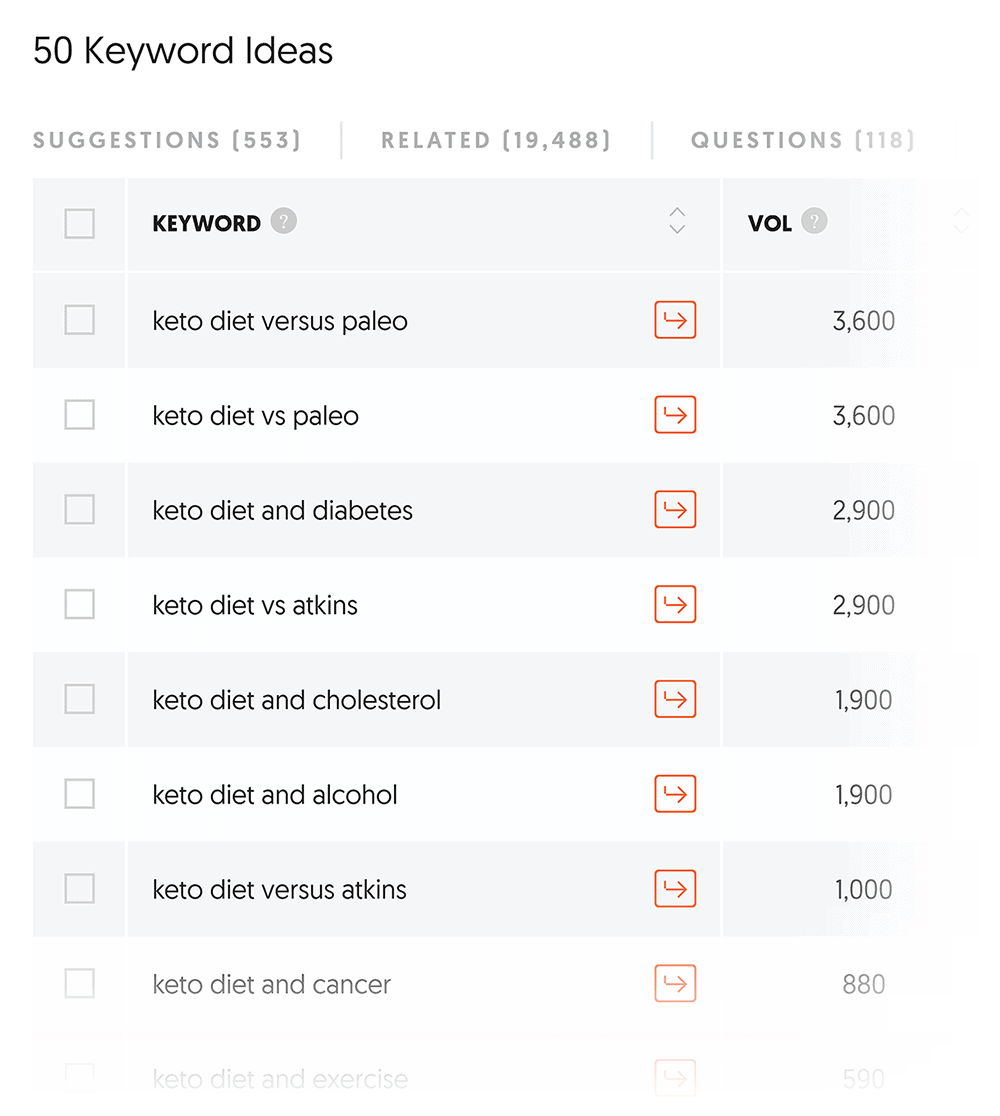Screen dimensions: 1000x1116
Task: Open arrow icon for keto diet versus atkins
Action: coord(675,889)
